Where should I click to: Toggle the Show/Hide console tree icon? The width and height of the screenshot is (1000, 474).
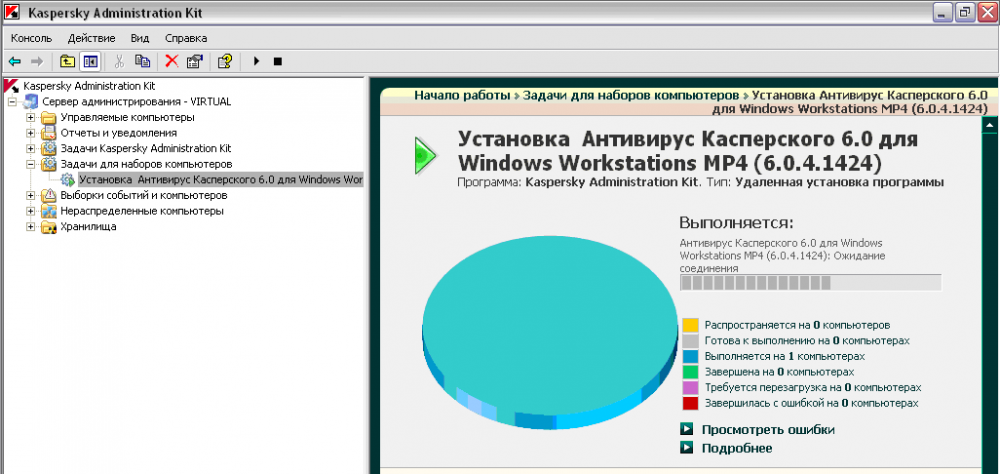coord(90,61)
